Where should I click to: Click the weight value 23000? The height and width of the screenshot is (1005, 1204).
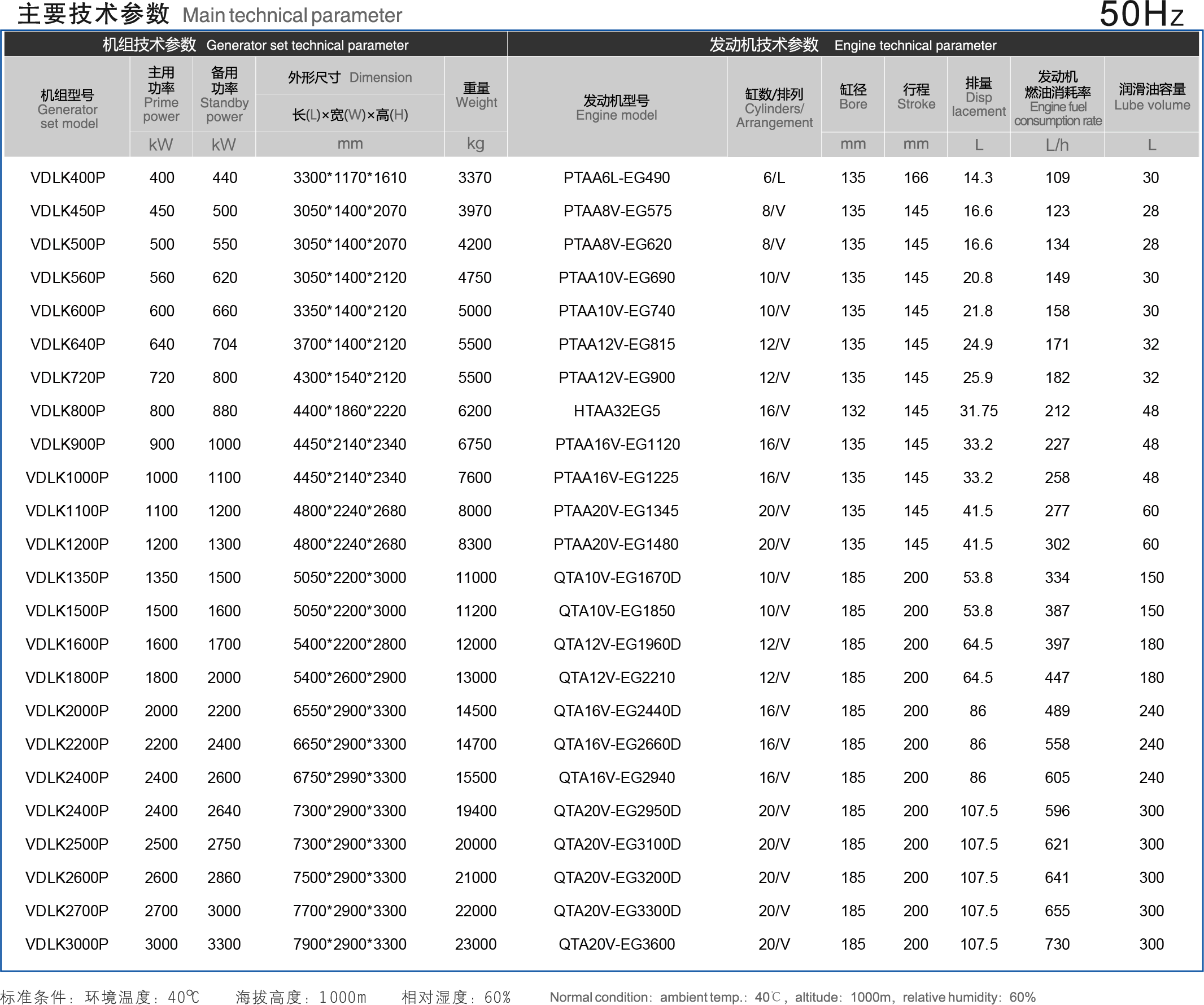click(x=476, y=944)
